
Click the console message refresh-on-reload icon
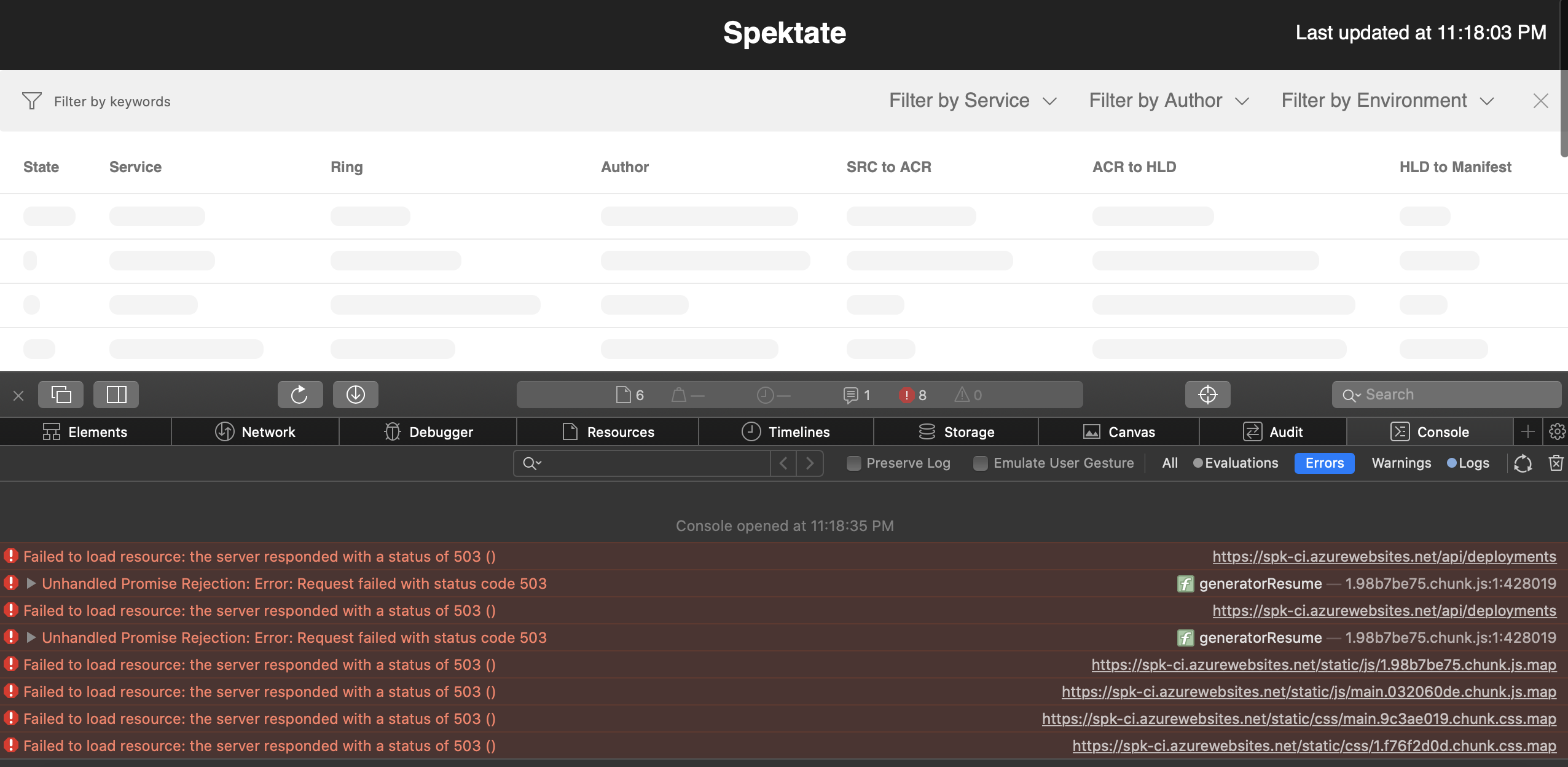1522,463
